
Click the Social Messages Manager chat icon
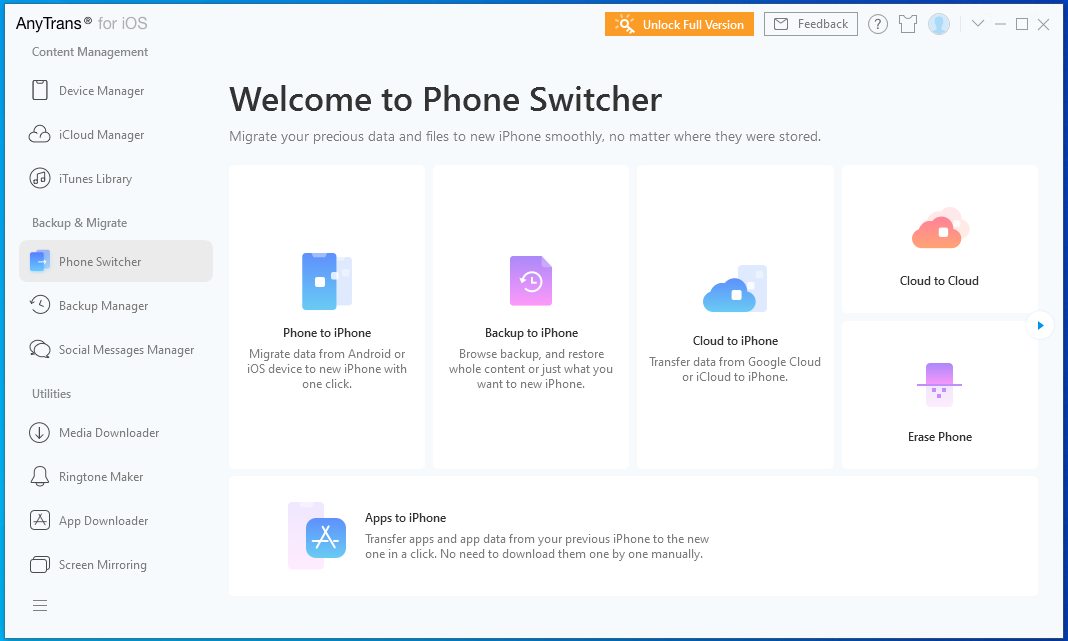(40, 349)
